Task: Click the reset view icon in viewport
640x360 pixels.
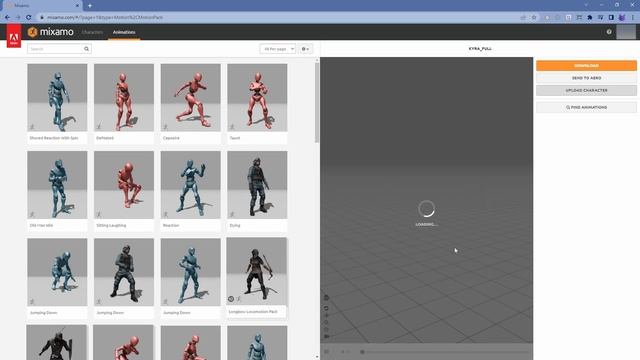Action: pyautogui.click(x=326, y=308)
